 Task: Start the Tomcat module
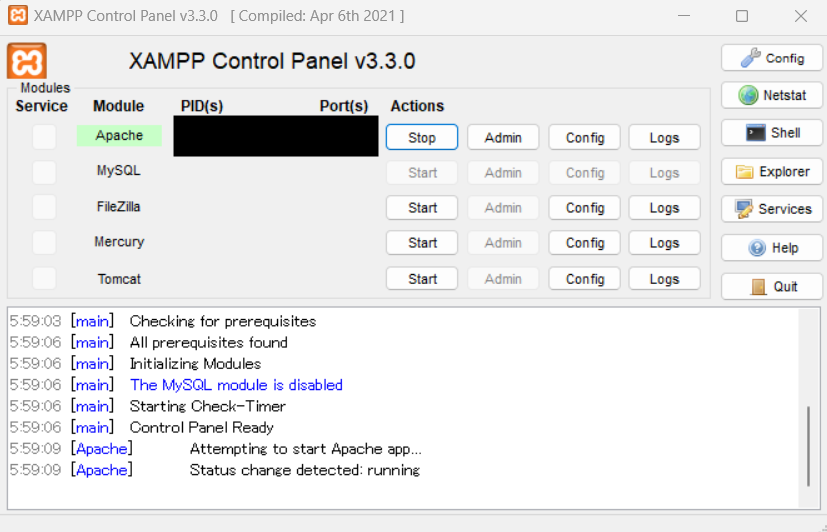point(422,279)
